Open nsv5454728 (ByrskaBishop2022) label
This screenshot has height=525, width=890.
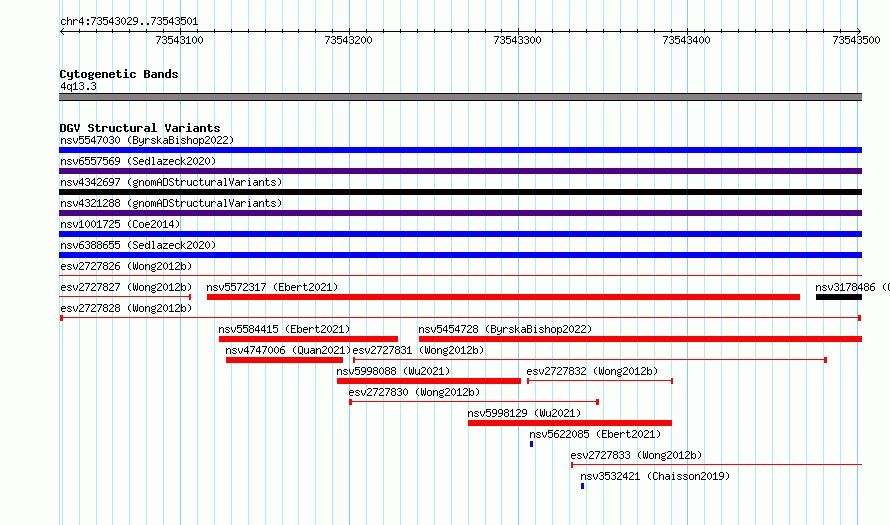(x=505, y=329)
